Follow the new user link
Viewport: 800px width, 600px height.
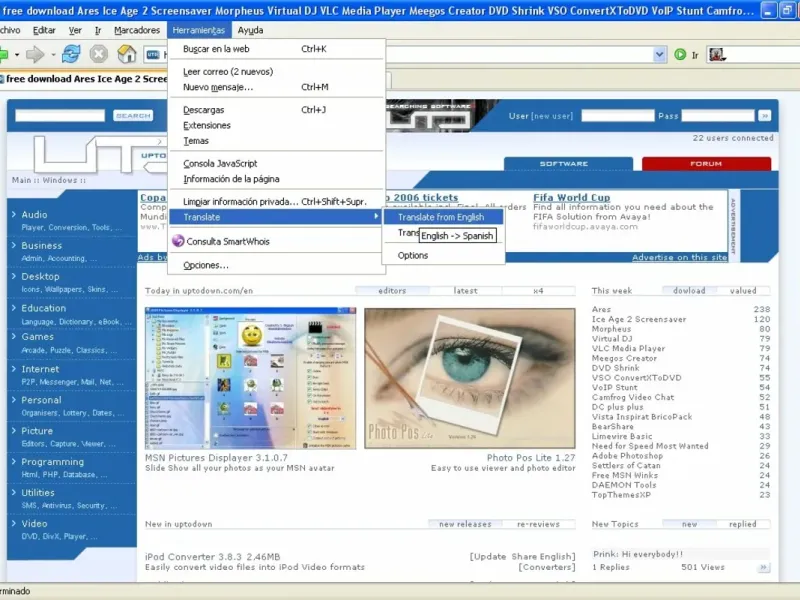point(552,116)
